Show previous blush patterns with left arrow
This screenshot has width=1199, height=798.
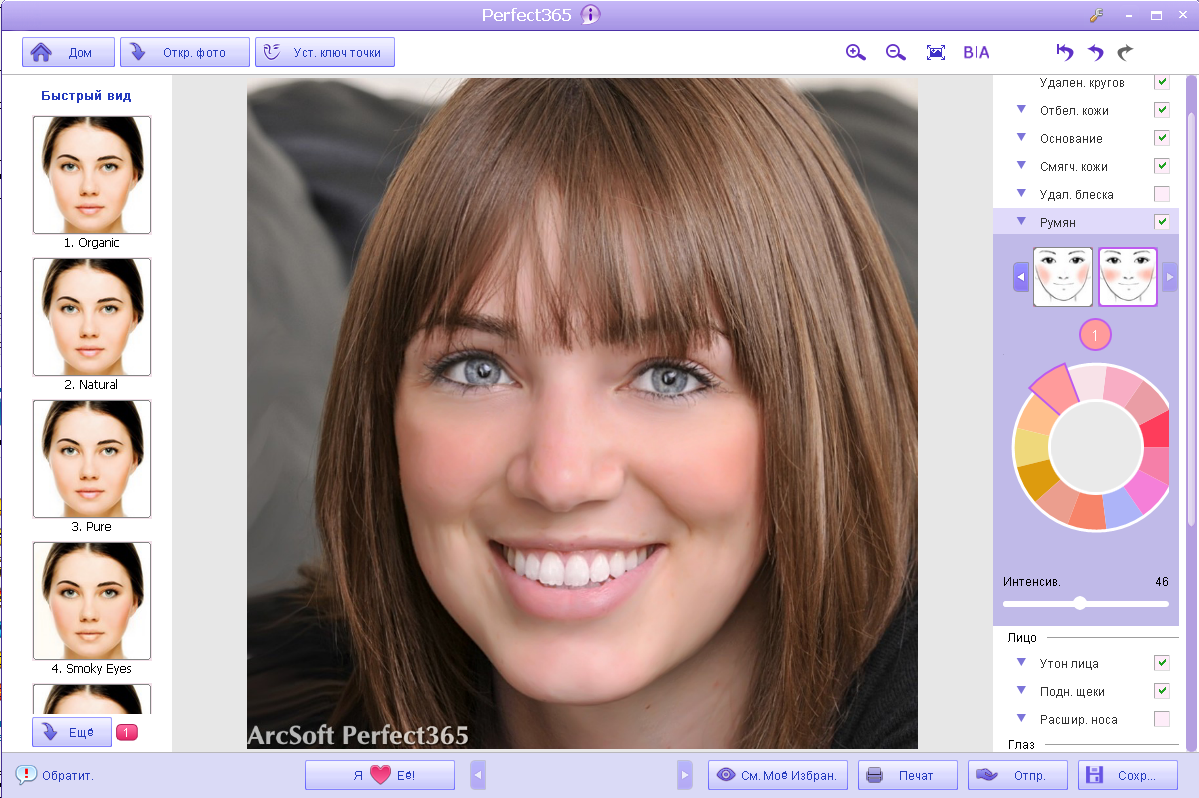(x=1021, y=277)
